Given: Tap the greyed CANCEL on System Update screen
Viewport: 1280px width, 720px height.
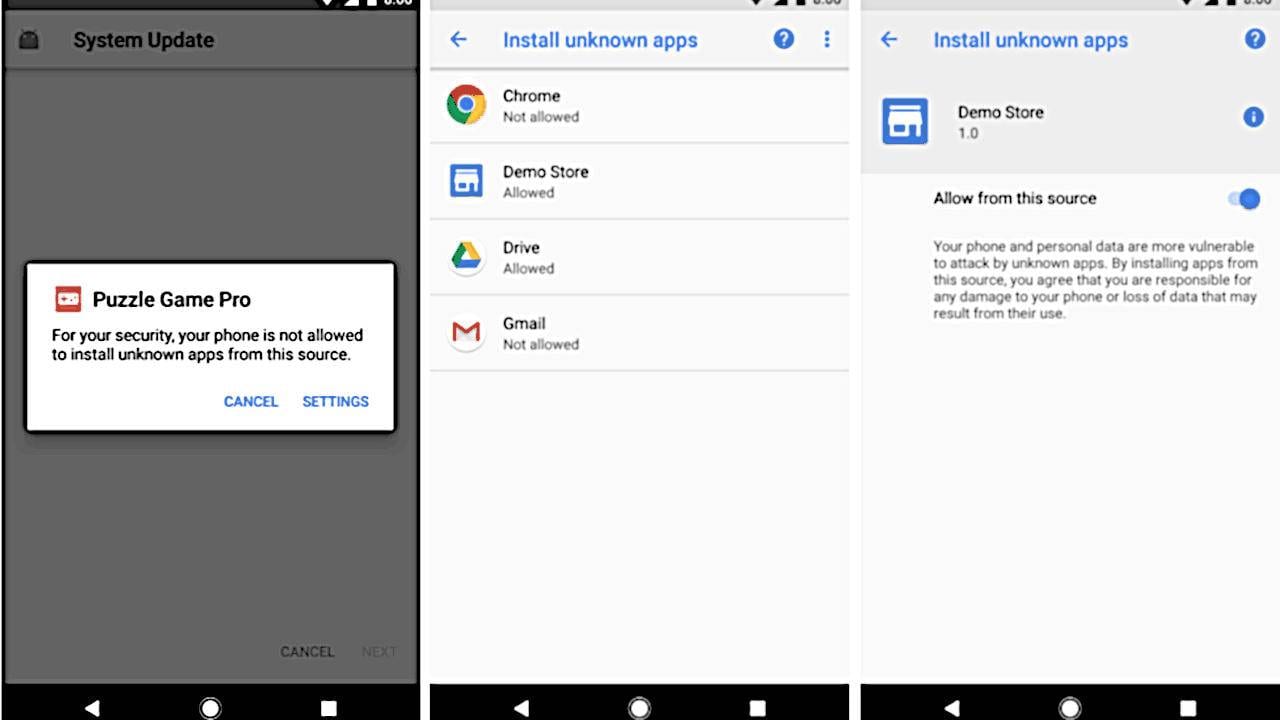Looking at the screenshot, I should pyautogui.click(x=307, y=651).
